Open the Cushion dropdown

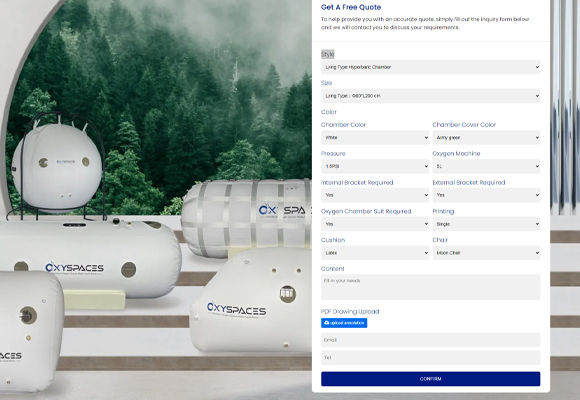[x=375, y=253]
